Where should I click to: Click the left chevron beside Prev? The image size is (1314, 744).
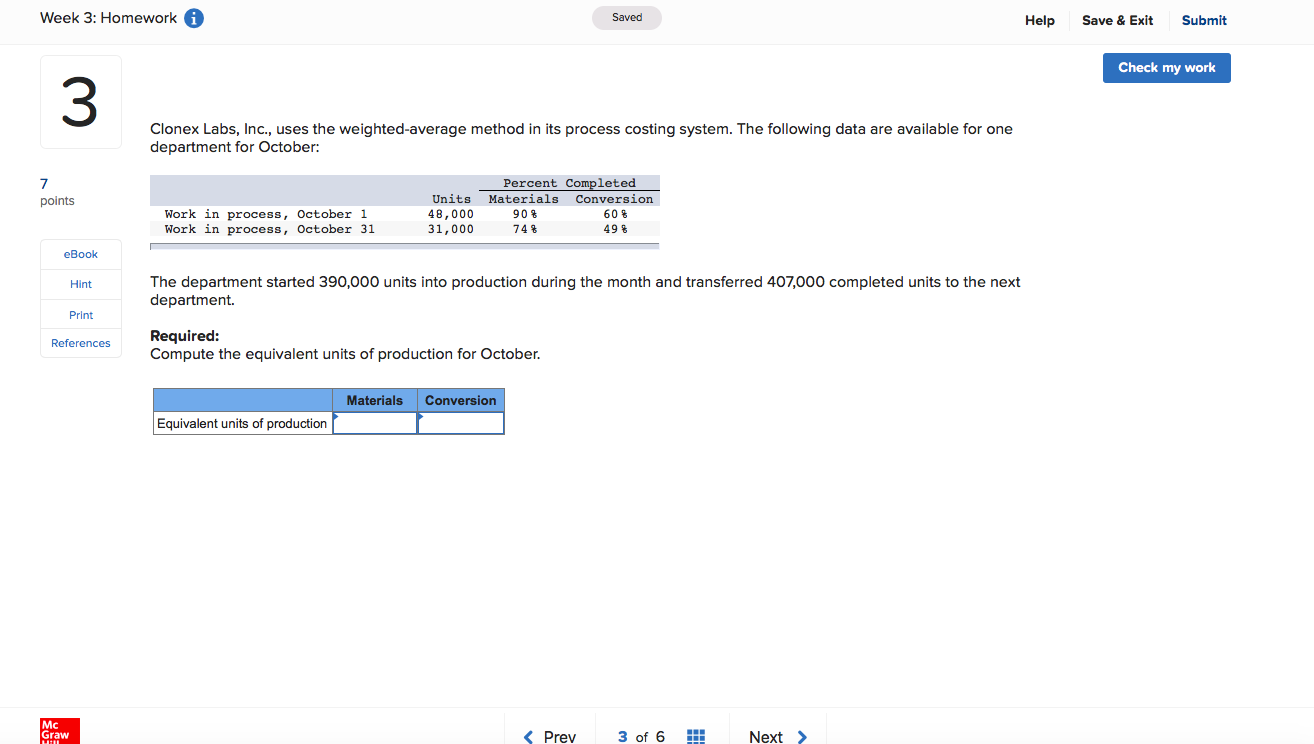[527, 737]
